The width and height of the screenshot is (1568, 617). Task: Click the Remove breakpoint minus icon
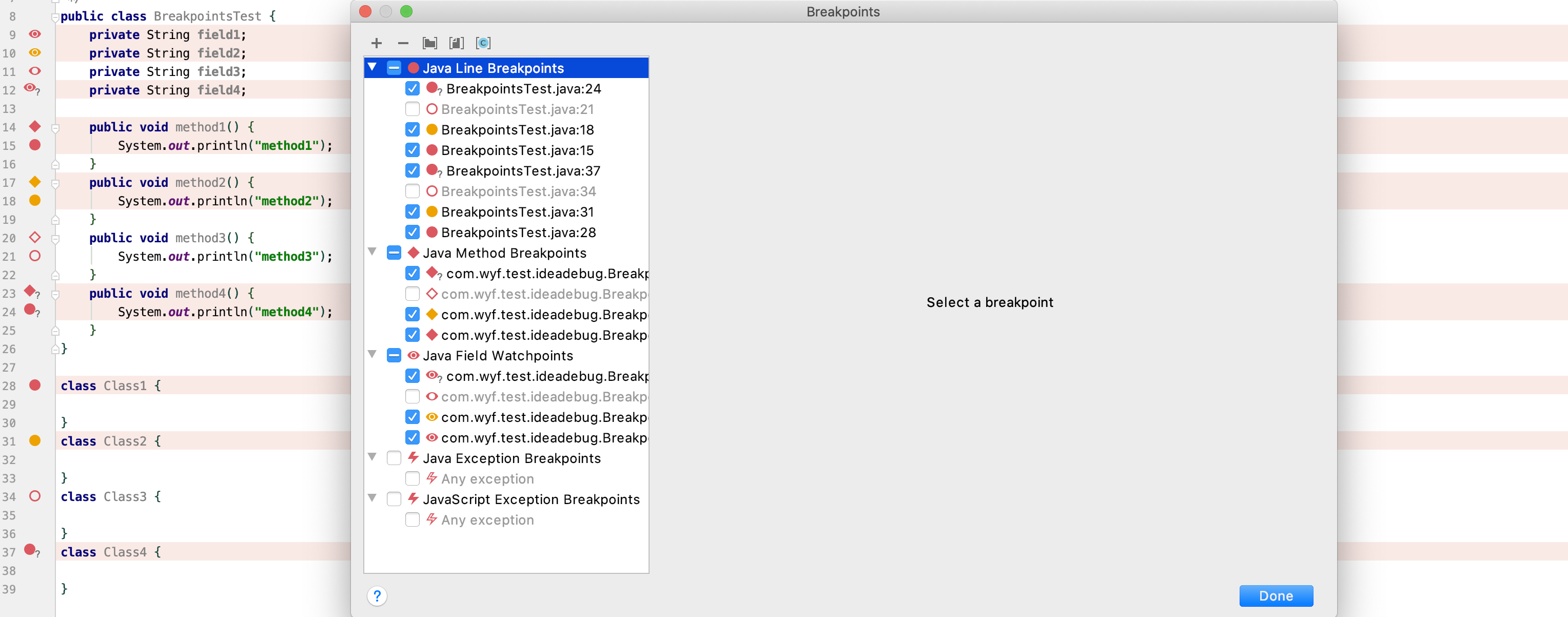403,43
